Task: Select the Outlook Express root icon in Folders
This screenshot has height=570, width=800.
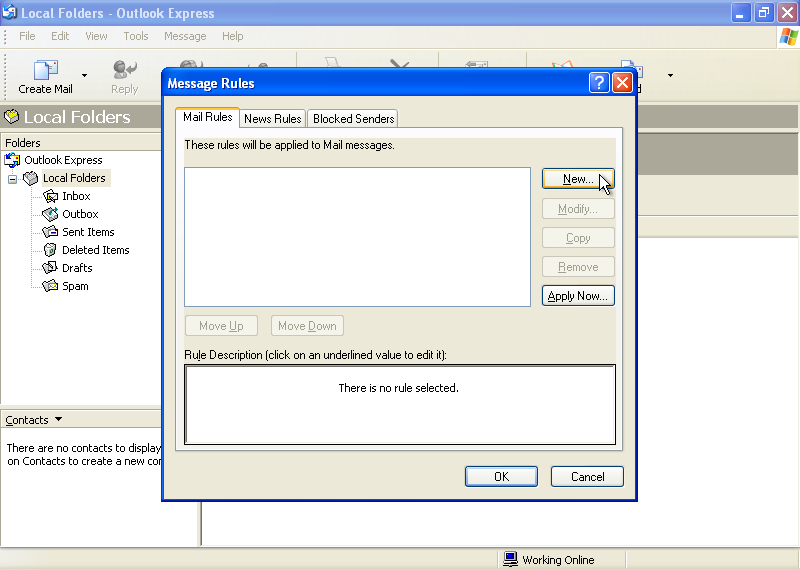Action: tap(12, 160)
